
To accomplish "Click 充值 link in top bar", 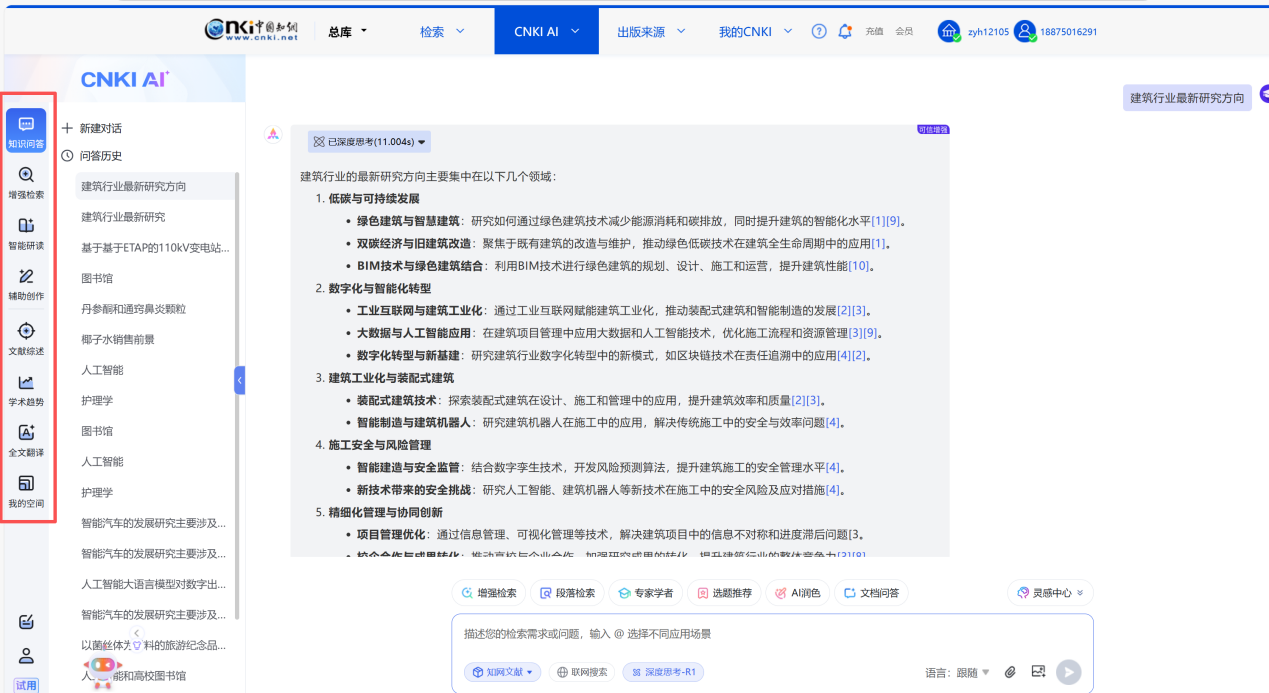I will point(874,31).
